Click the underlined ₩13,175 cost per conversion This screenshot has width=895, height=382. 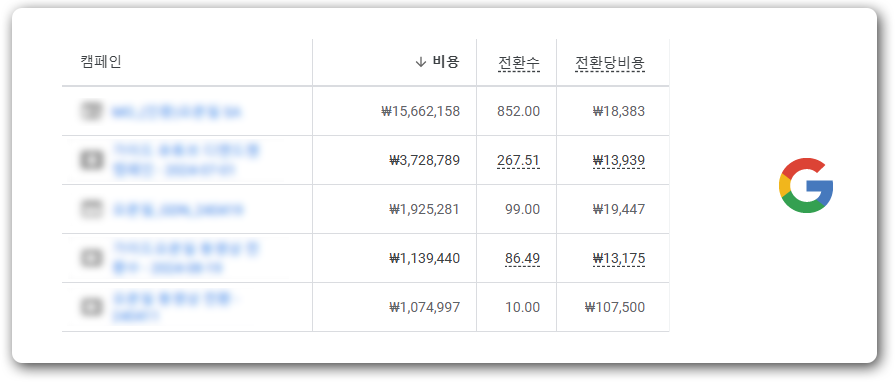[x=619, y=259]
